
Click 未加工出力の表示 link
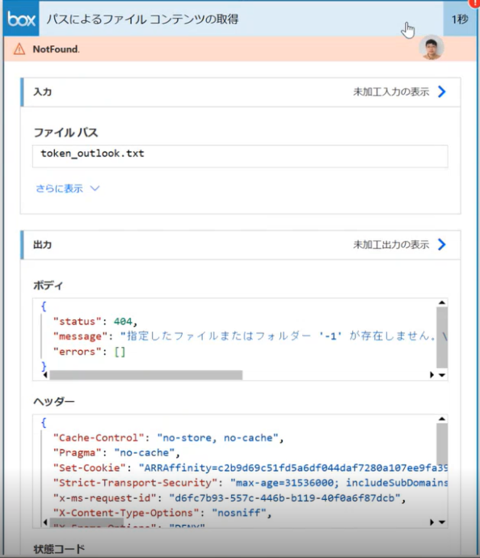(391, 244)
